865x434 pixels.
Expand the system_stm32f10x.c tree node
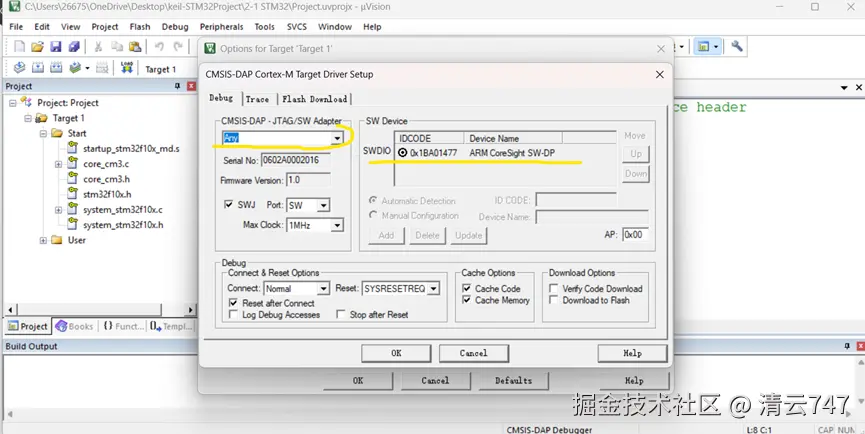point(58,210)
